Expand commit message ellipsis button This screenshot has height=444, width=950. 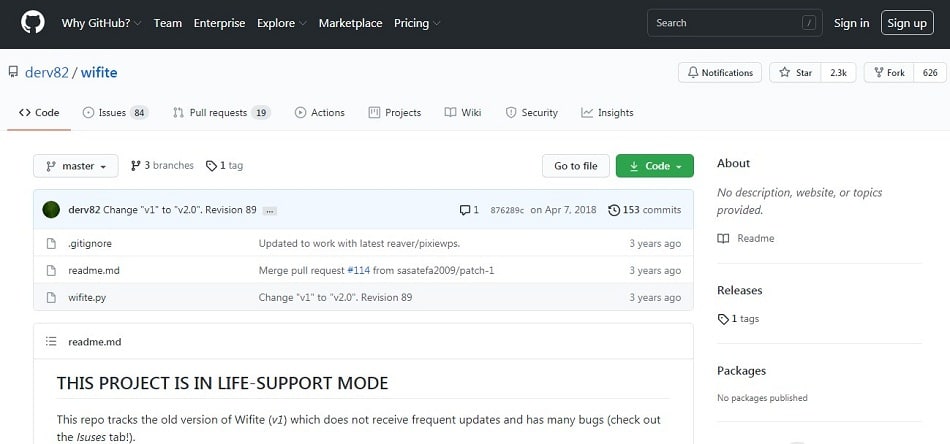point(270,211)
